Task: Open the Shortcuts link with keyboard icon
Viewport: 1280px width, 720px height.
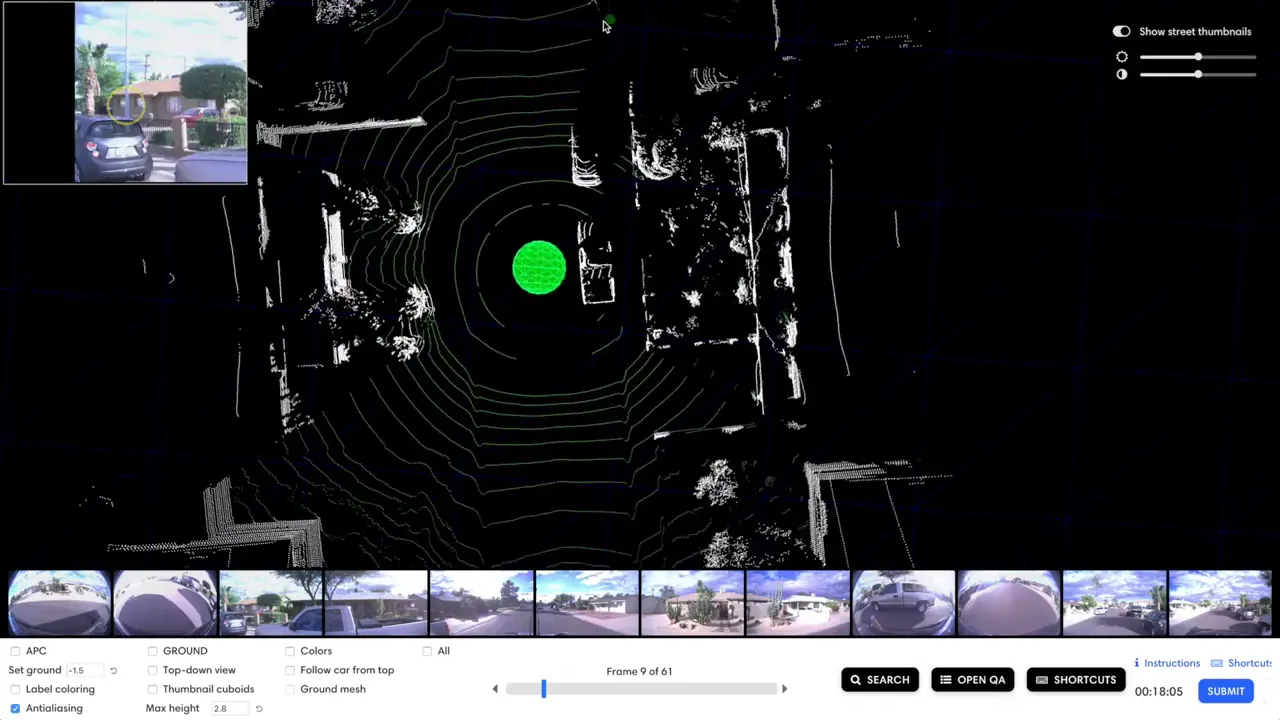Action: 1241,663
